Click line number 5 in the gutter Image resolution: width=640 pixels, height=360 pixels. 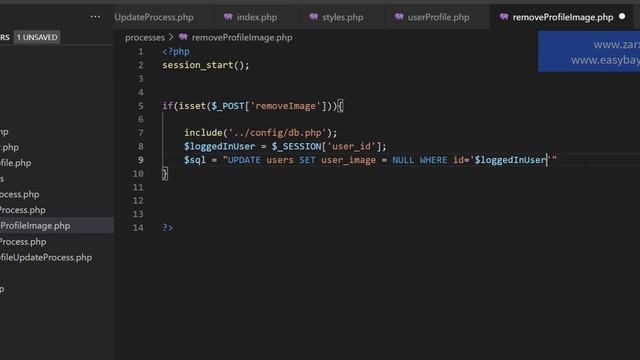[x=140, y=106]
